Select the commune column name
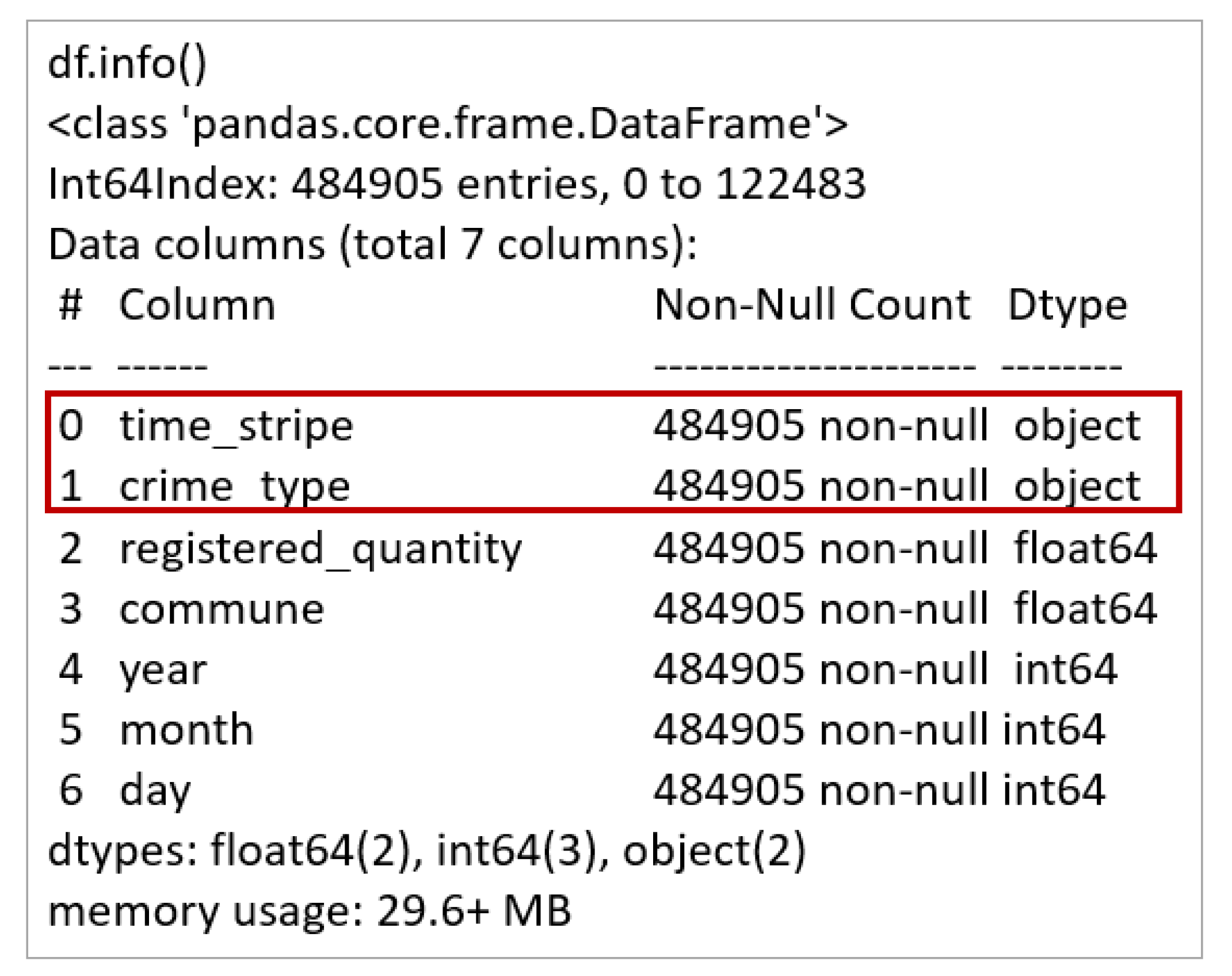The width and height of the screenshot is (1232, 976). (222, 609)
